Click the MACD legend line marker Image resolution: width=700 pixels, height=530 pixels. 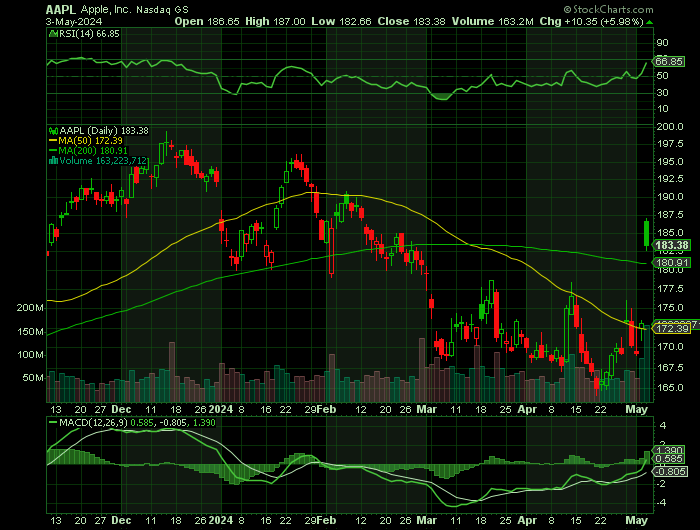click(x=53, y=422)
